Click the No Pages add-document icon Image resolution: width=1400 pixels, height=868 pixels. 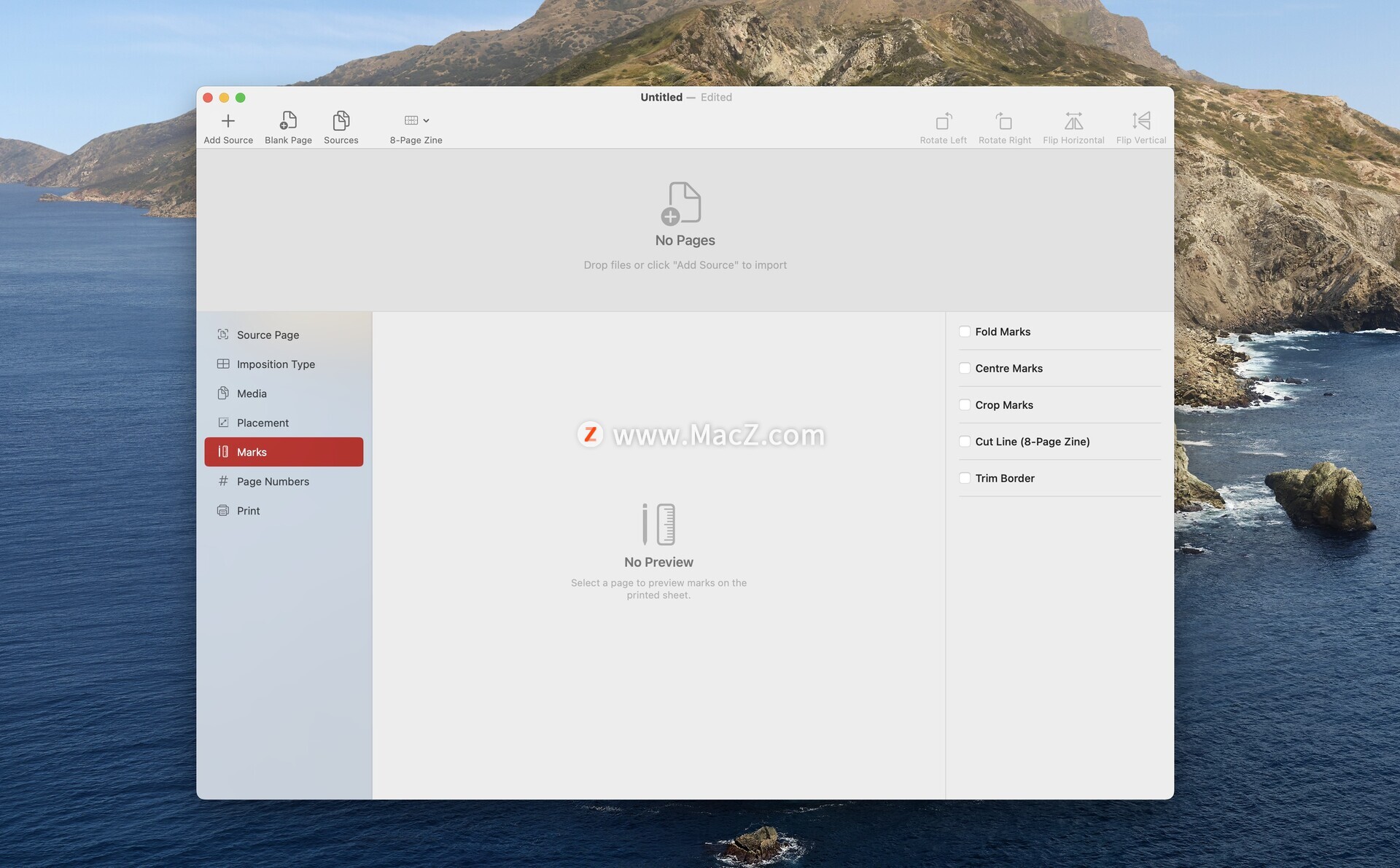(x=684, y=203)
